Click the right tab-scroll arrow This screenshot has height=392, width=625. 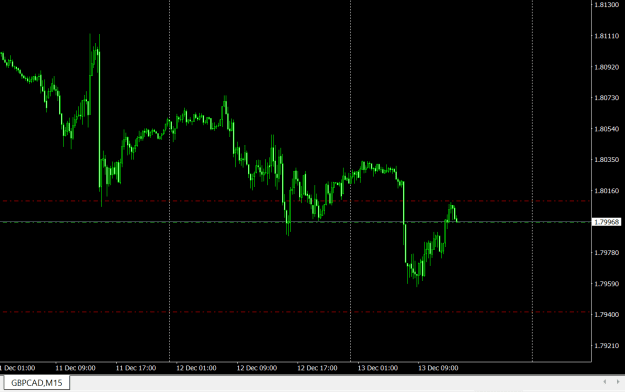[x=618, y=382]
